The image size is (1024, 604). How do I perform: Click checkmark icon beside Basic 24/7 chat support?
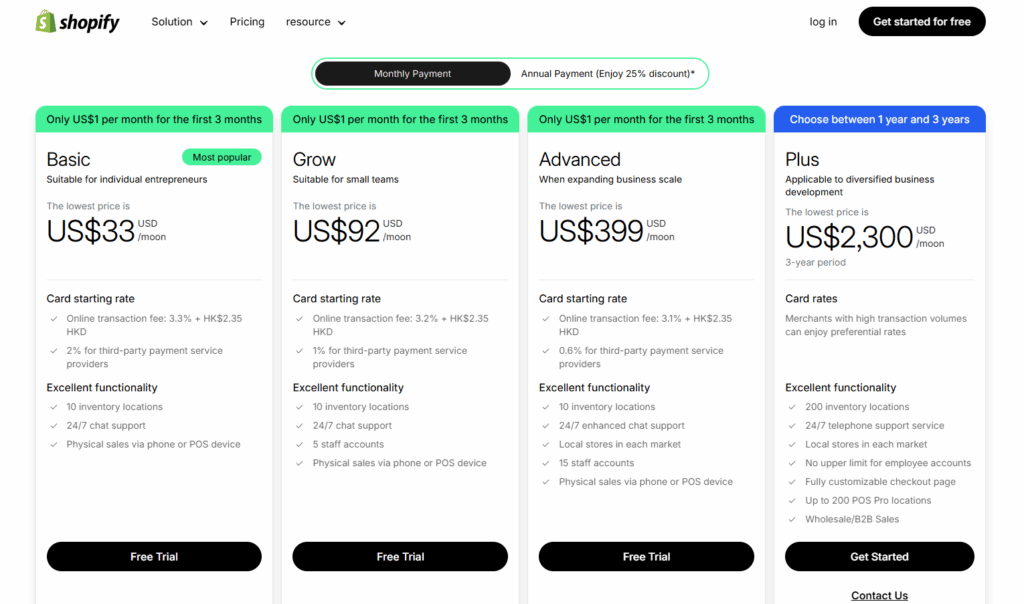click(54, 426)
